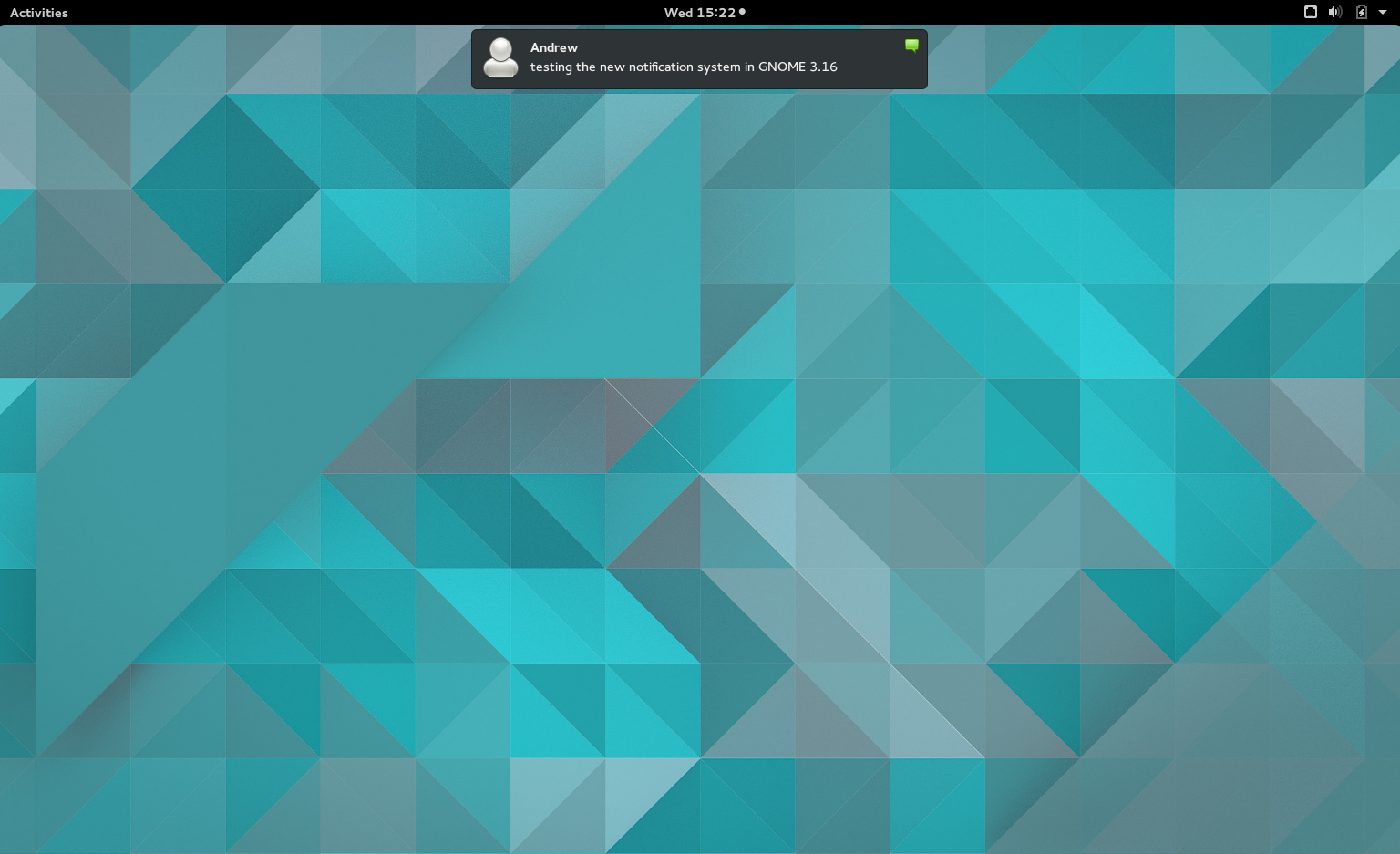1400x854 pixels.
Task: Click the sender name Andrew
Action: pyautogui.click(x=554, y=47)
